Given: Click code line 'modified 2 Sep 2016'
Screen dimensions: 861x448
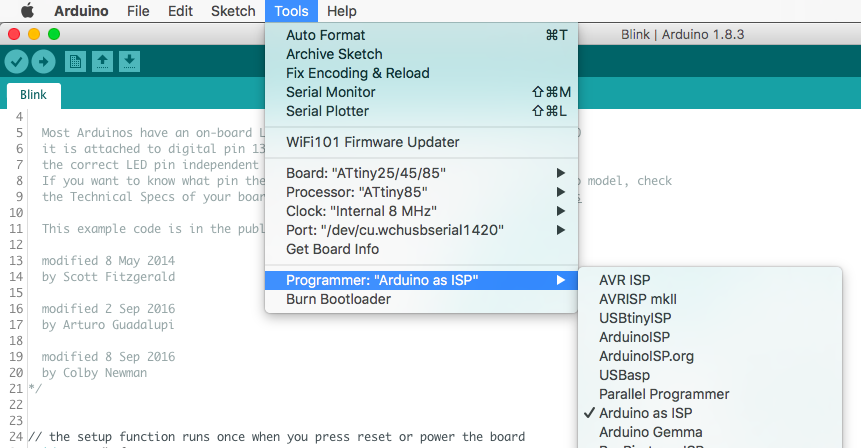Looking at the screenshot, I should pos(108,309).
